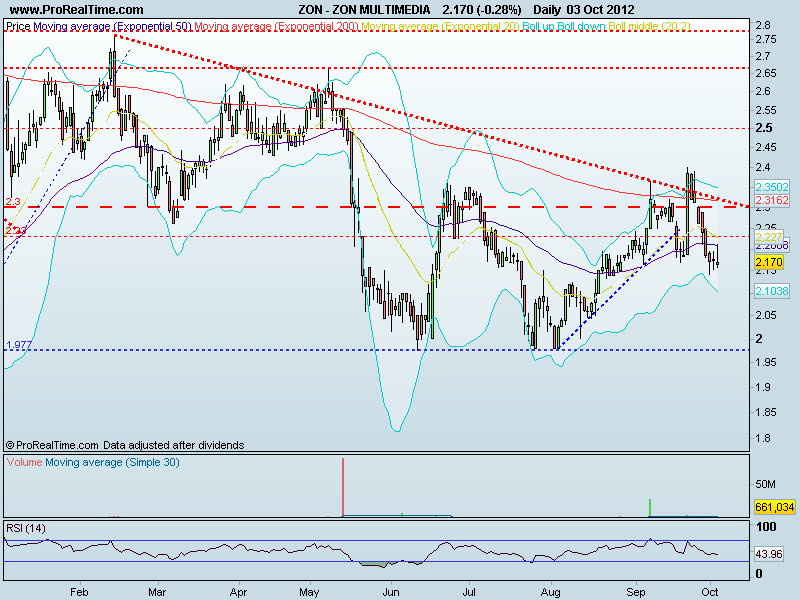Click the Mar date axis label
The width and height of the screenshot is (800, 600).
pos(157,592)
